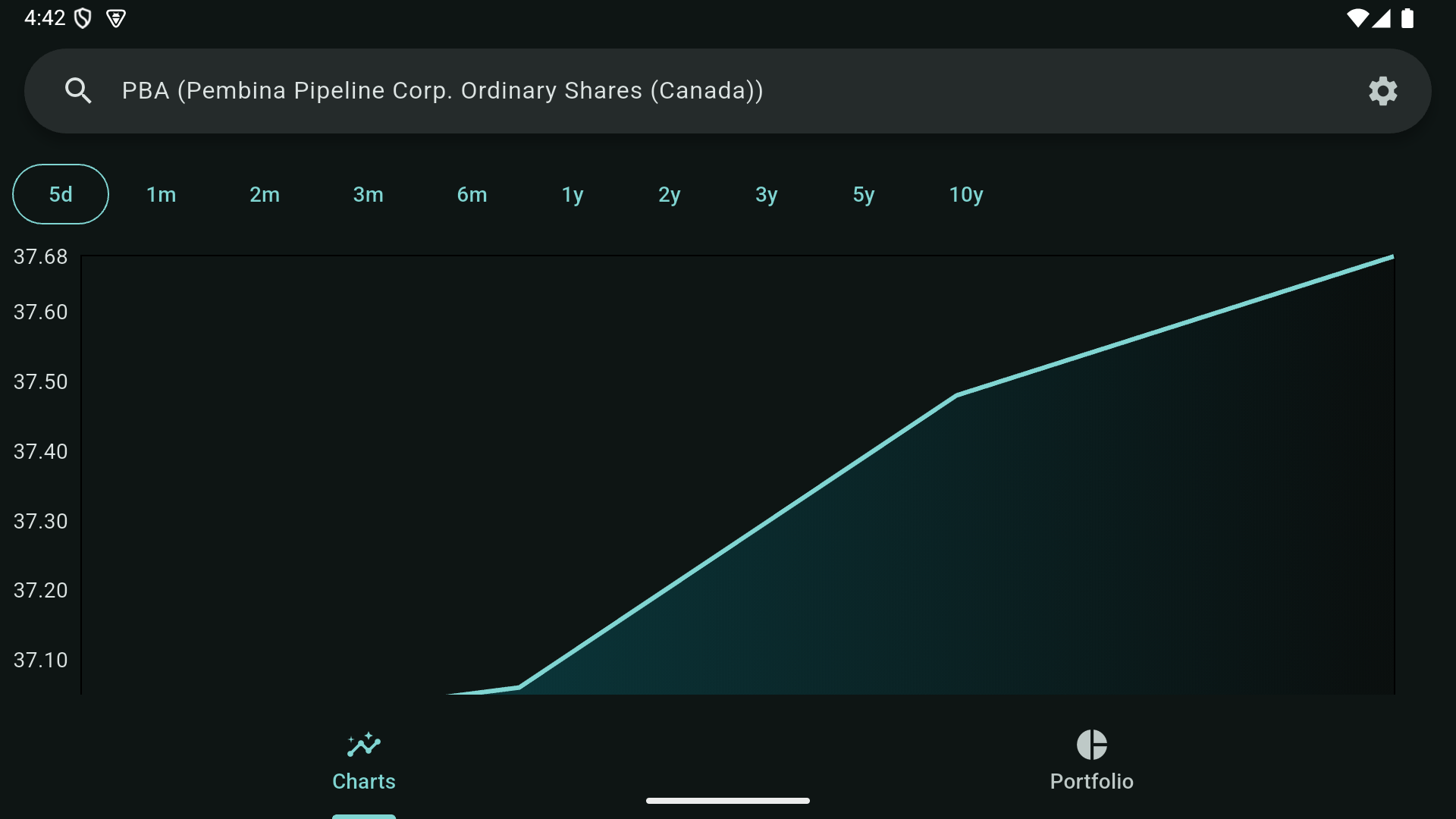Tap the battery status icon
This screenshot has width=1456, height=819.
pos(1407,18)
